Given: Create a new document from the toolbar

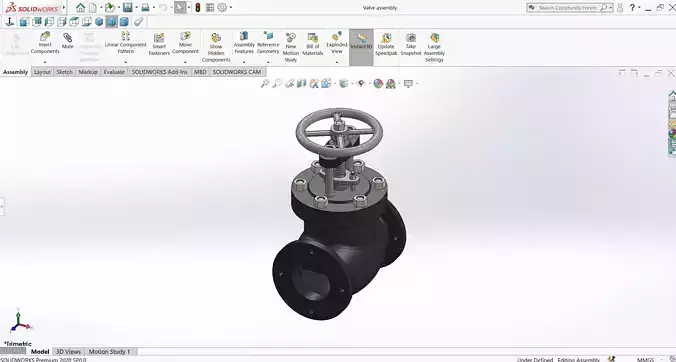Looking at the screenshot, I should 93,7.
